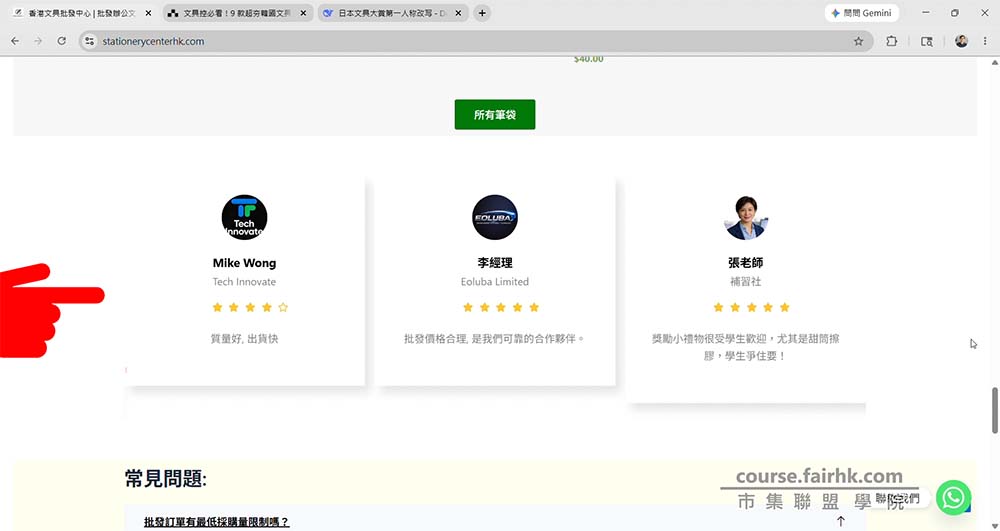The width and height of the screenshot is (1000, 531).
Task: Click the 常見問題 heading
Action: pyautogui.click(x=166, y=478)
